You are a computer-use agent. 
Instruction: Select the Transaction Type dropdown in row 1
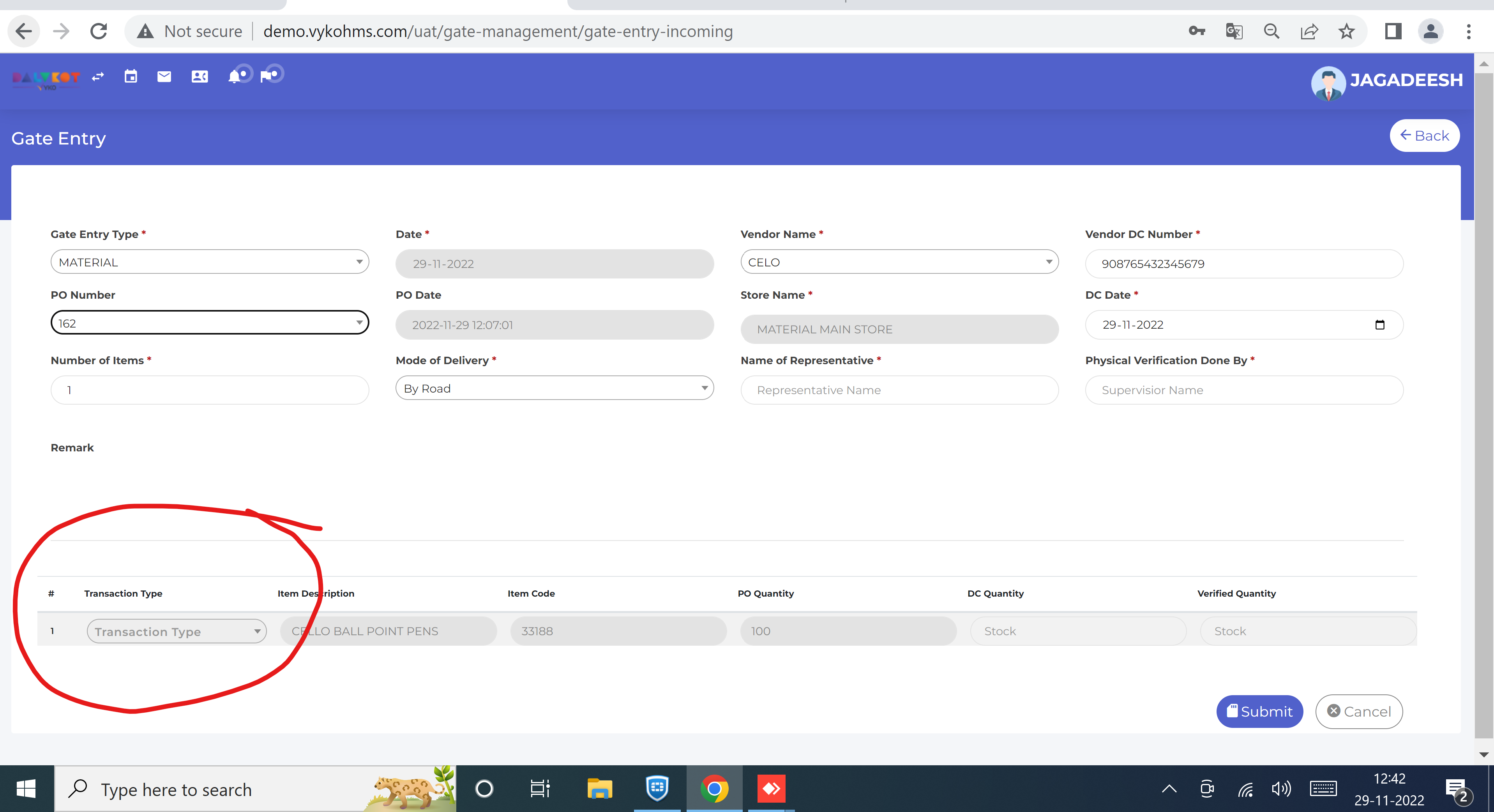click(x=176, y=631)
